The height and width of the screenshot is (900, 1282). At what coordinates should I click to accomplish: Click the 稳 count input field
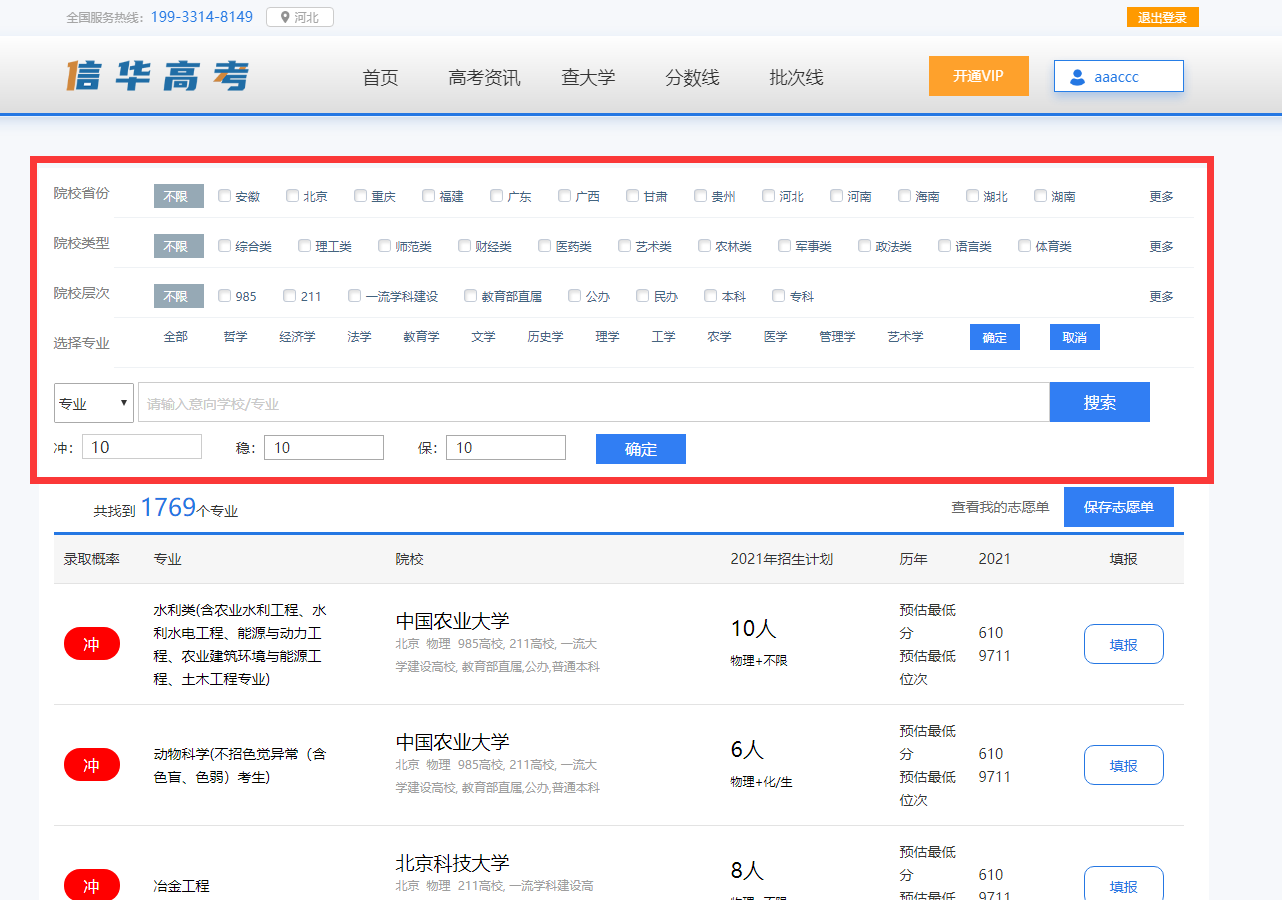324,447
